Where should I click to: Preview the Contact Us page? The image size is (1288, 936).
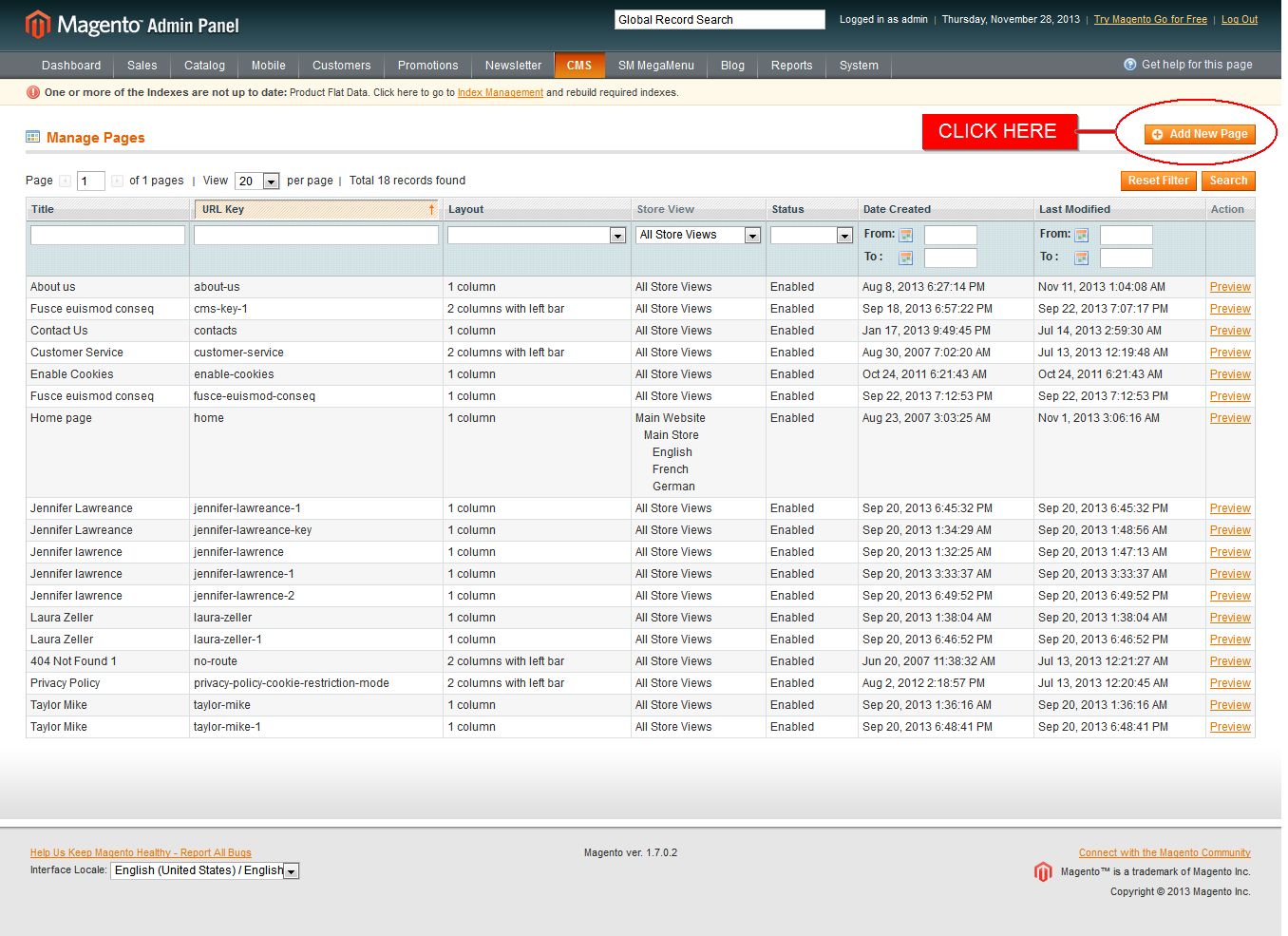coord(1230,331)
